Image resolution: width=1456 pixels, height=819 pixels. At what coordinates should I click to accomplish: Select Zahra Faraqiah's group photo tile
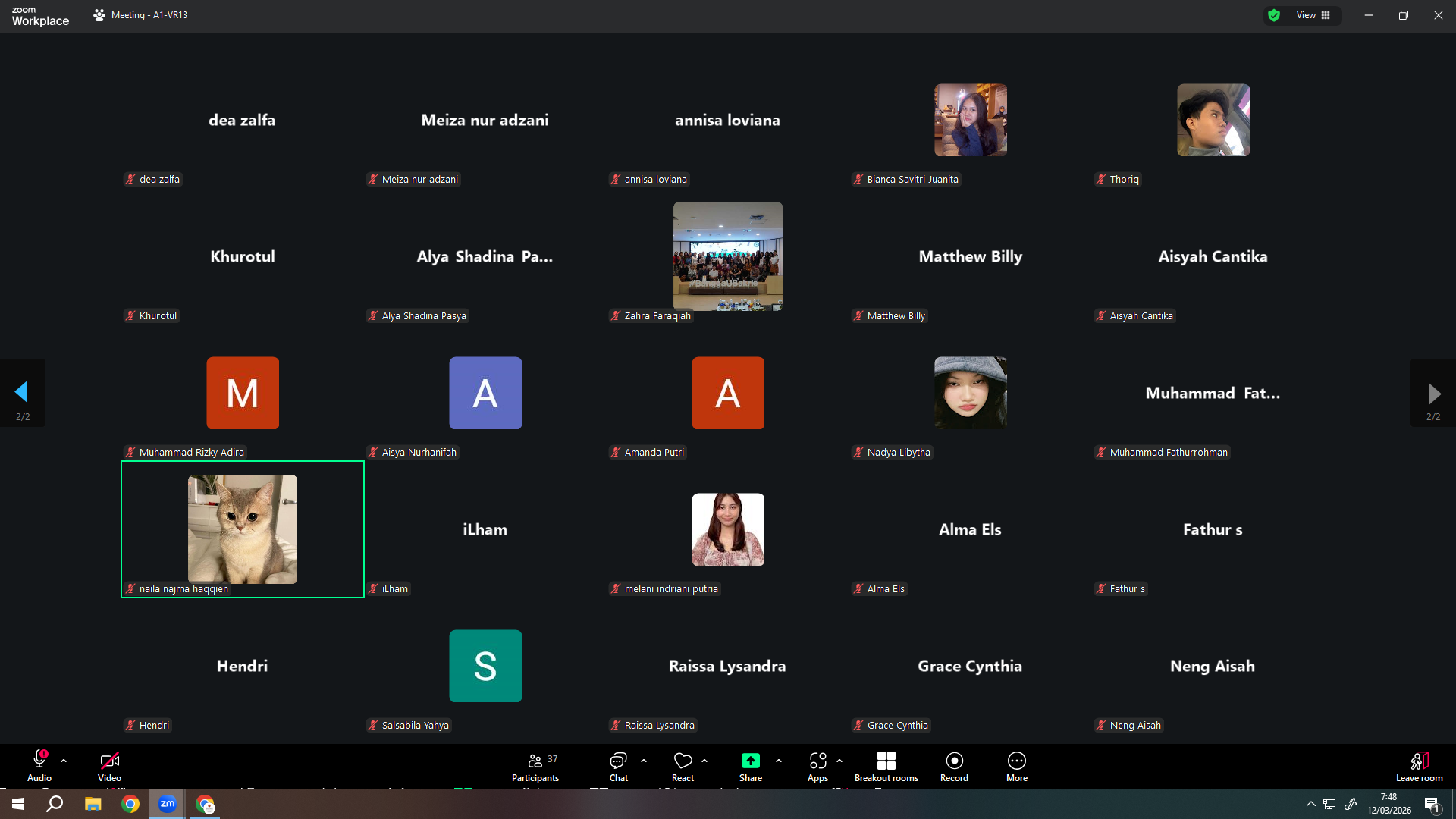[x=728, y=256]
